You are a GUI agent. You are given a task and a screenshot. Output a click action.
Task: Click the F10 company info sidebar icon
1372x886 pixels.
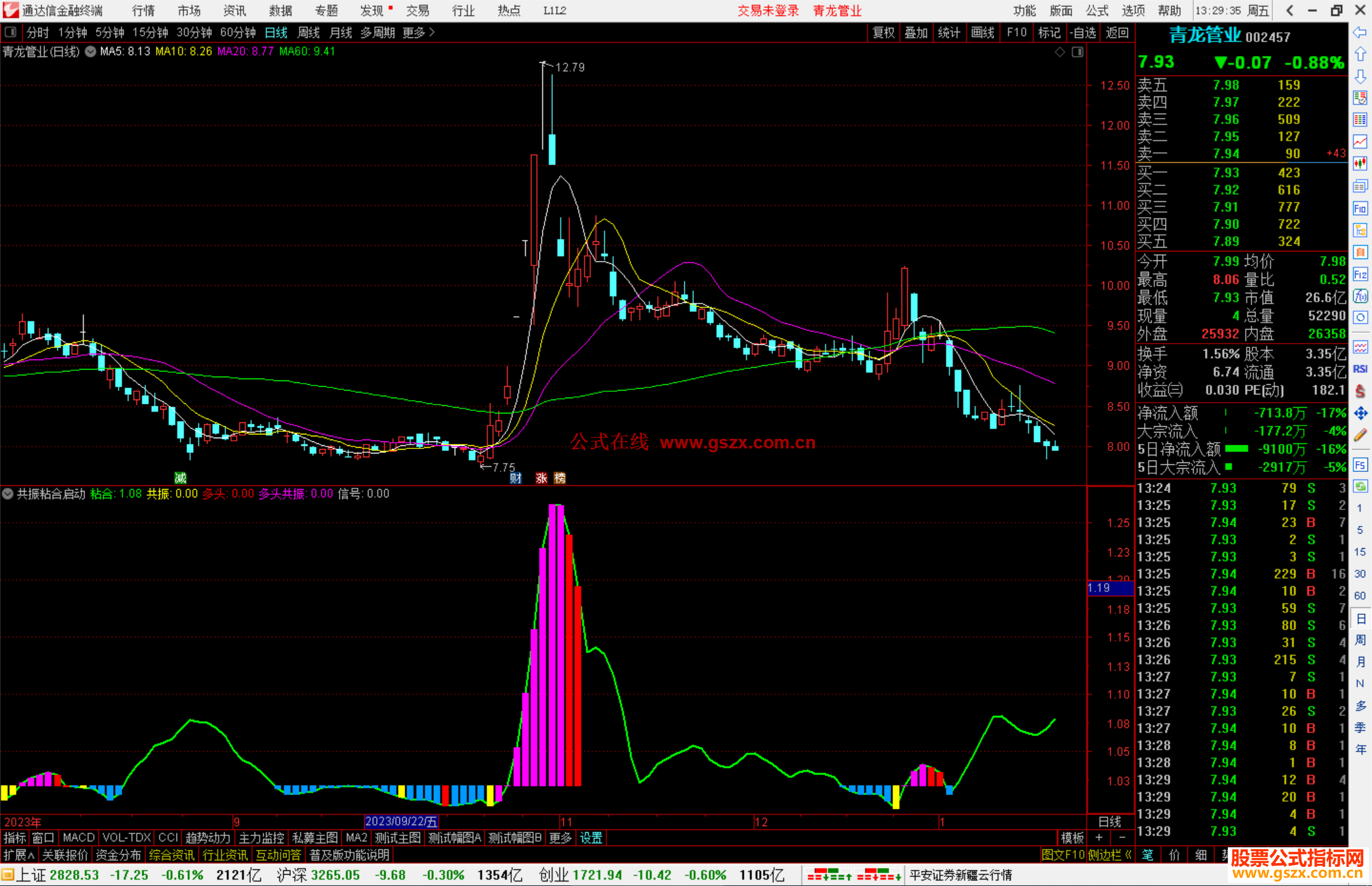[x=1360, y=208]
